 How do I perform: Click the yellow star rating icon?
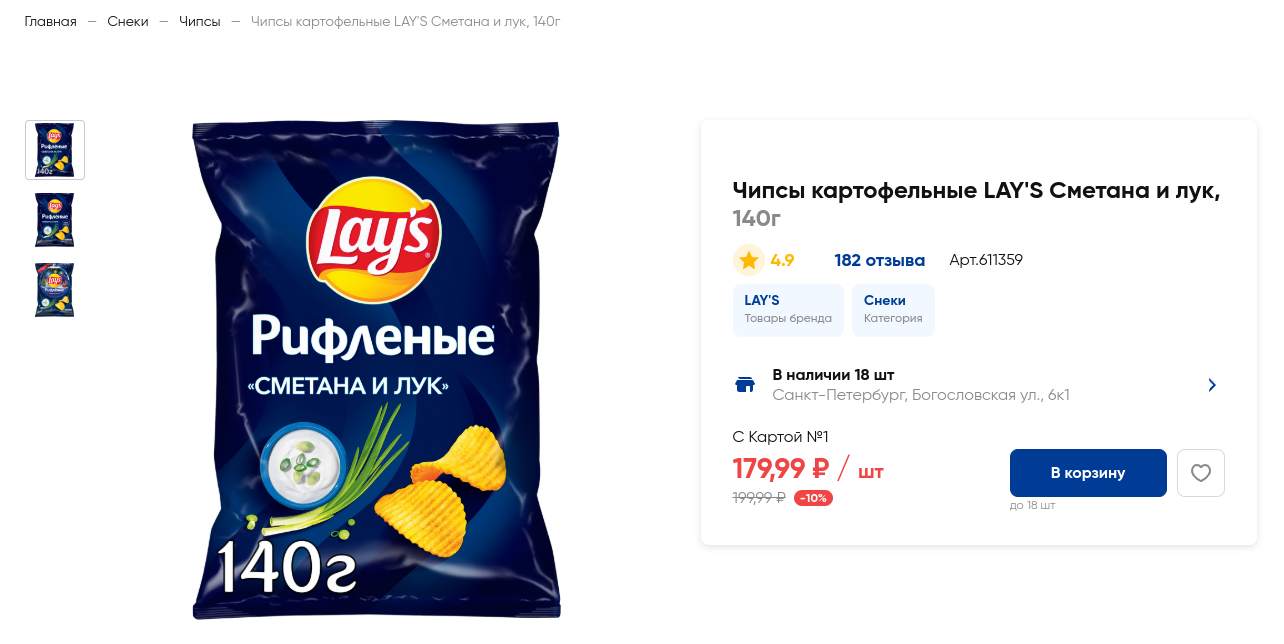coord(749,260)
